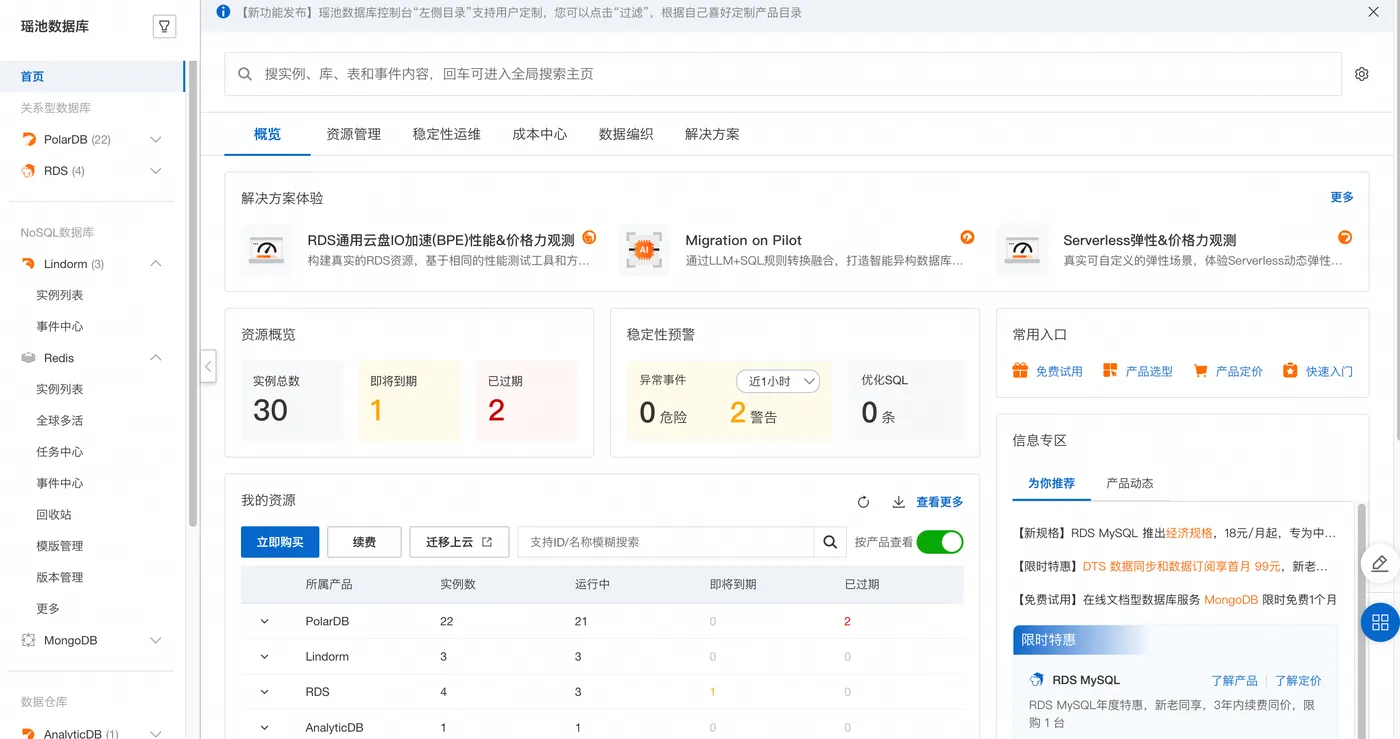Image resolution: width=1400 pixels, height=739 pixels.
Task: Switch to the 产品动态 info tab
Action: tap(1129, 483)
